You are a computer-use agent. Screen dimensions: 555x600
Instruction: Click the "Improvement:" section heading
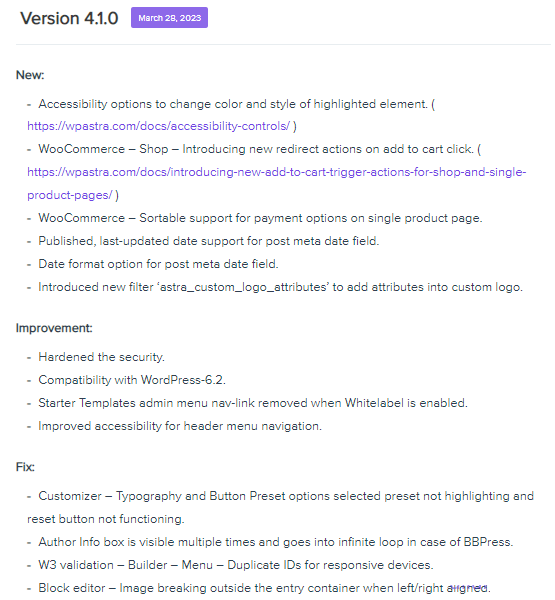pos(54,328)
